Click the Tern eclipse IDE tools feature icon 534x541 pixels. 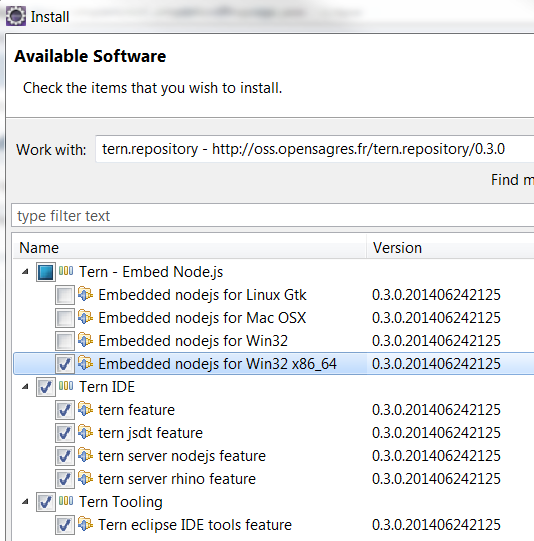click(85, 524)
